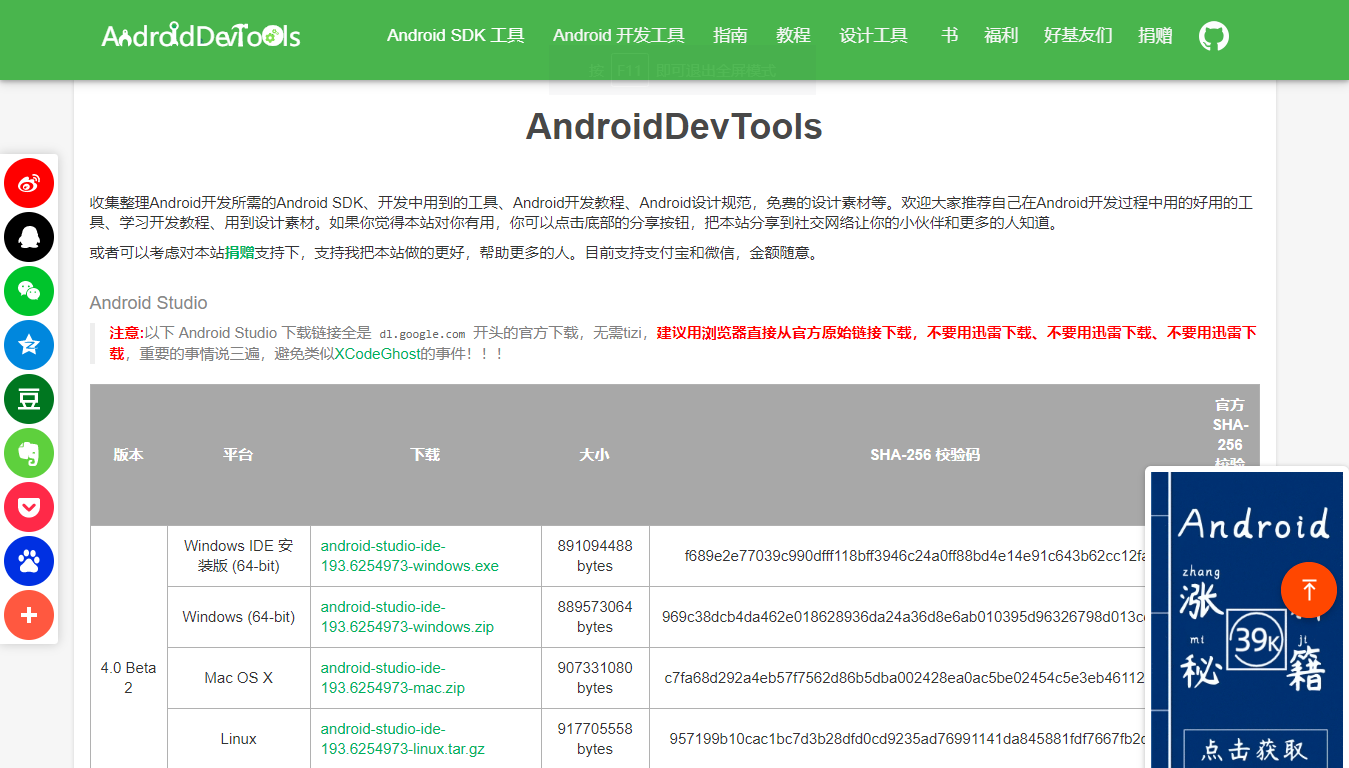Click the 大小 column header

[x=594, y=455]
